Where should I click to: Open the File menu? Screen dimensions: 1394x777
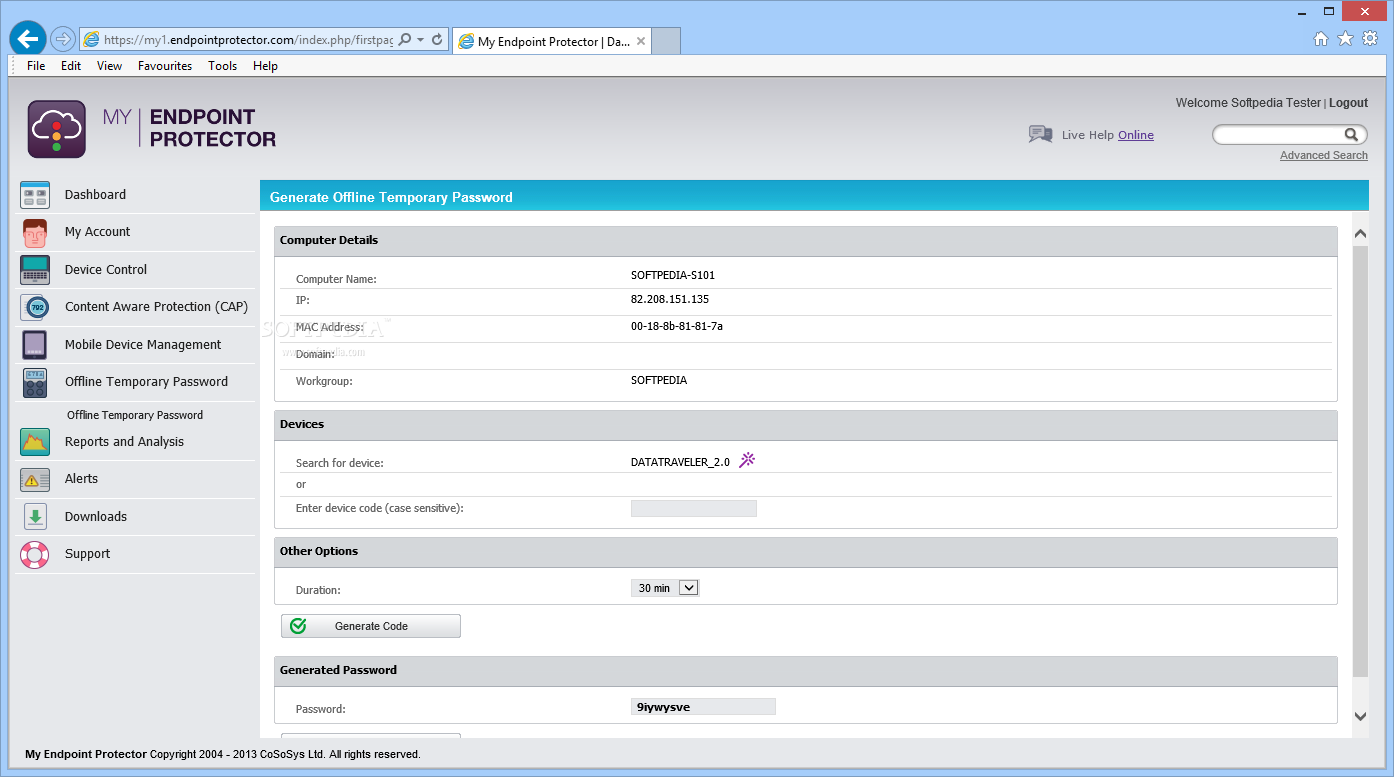36,66
